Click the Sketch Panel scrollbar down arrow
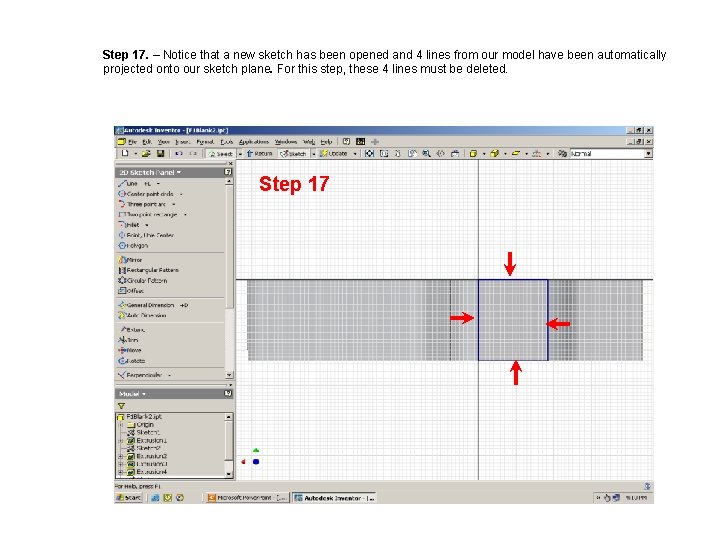The height and width of the screenshot is (540, 720). coord(229,375)
